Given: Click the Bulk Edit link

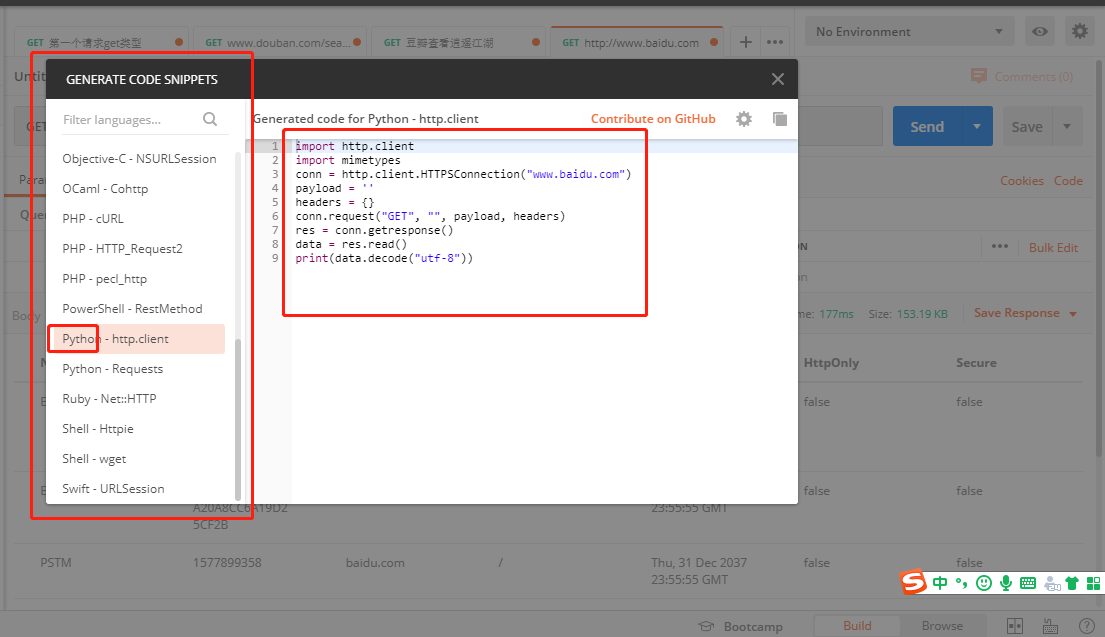Looking at the screenshot, I should (1053, 247).
